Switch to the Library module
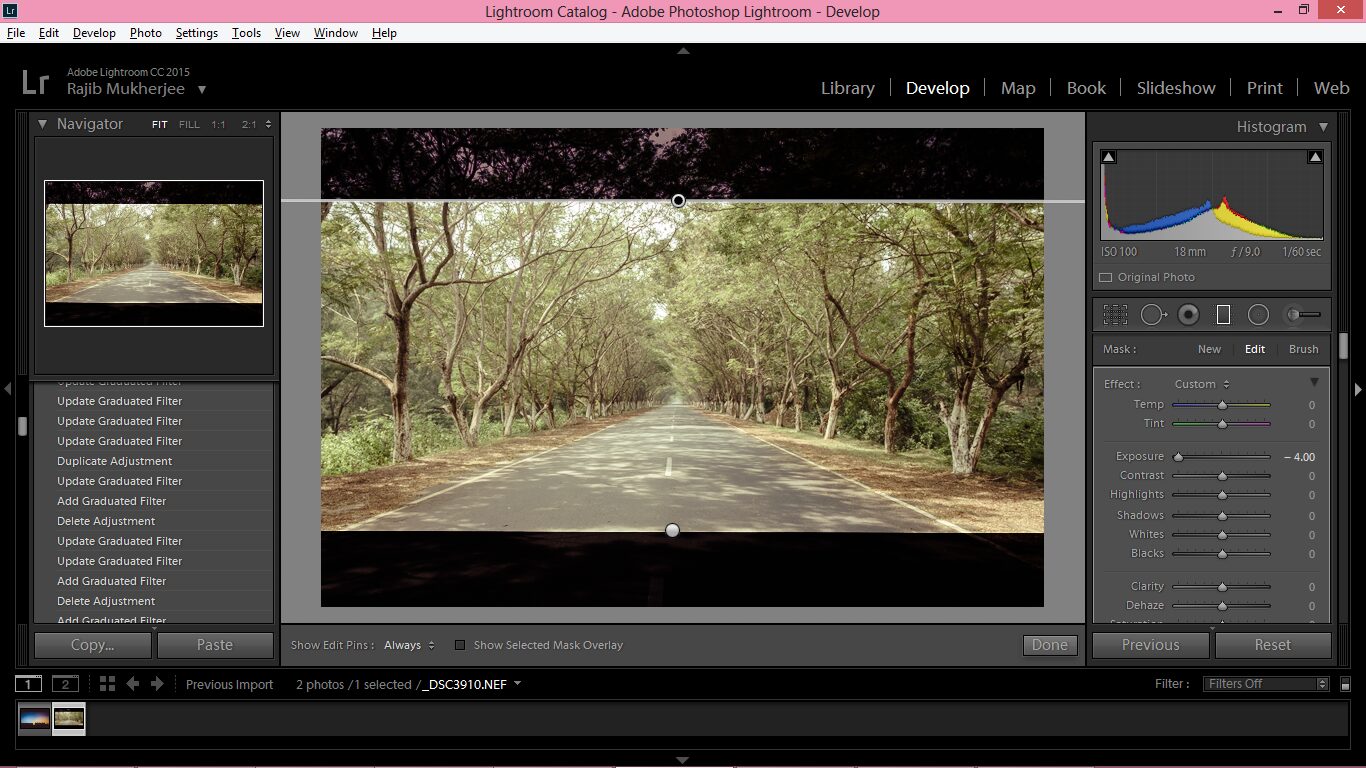This screenshot has height=768, width=1366. (x=847, y=88)
